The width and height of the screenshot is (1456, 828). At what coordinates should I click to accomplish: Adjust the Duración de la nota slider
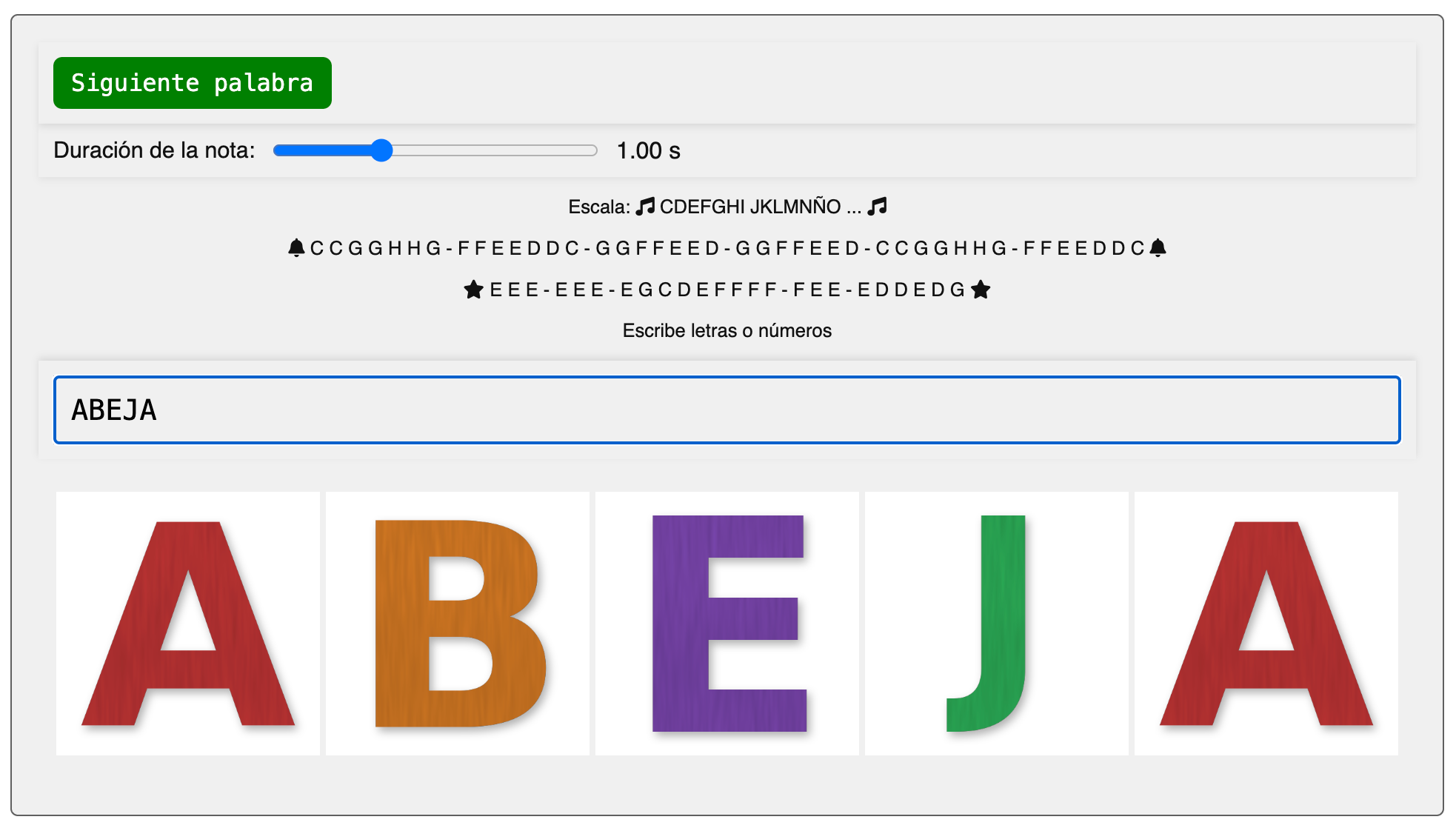coord(435,150)
